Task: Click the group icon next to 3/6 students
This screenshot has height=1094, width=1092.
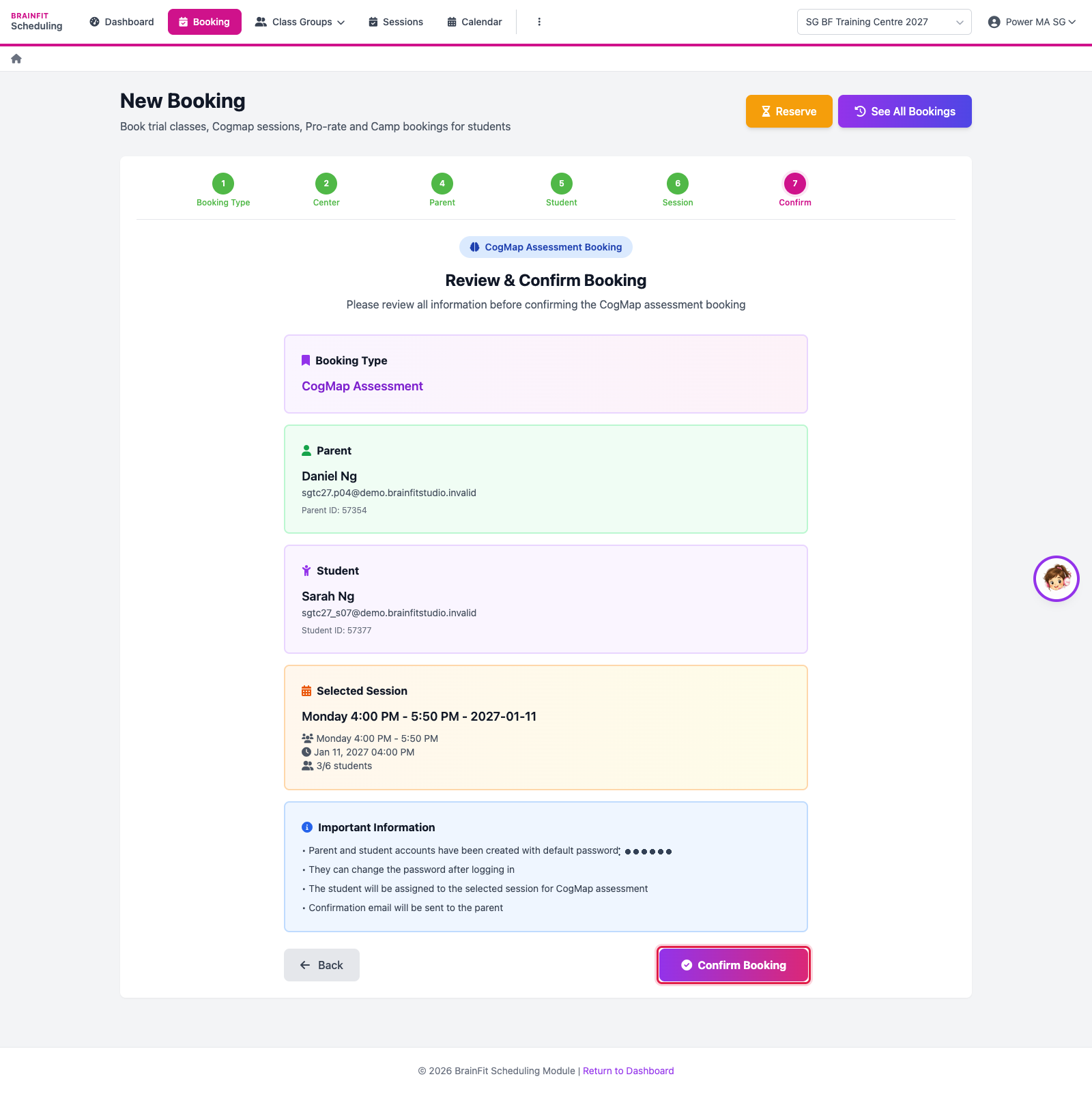Action: coord(308,766)
